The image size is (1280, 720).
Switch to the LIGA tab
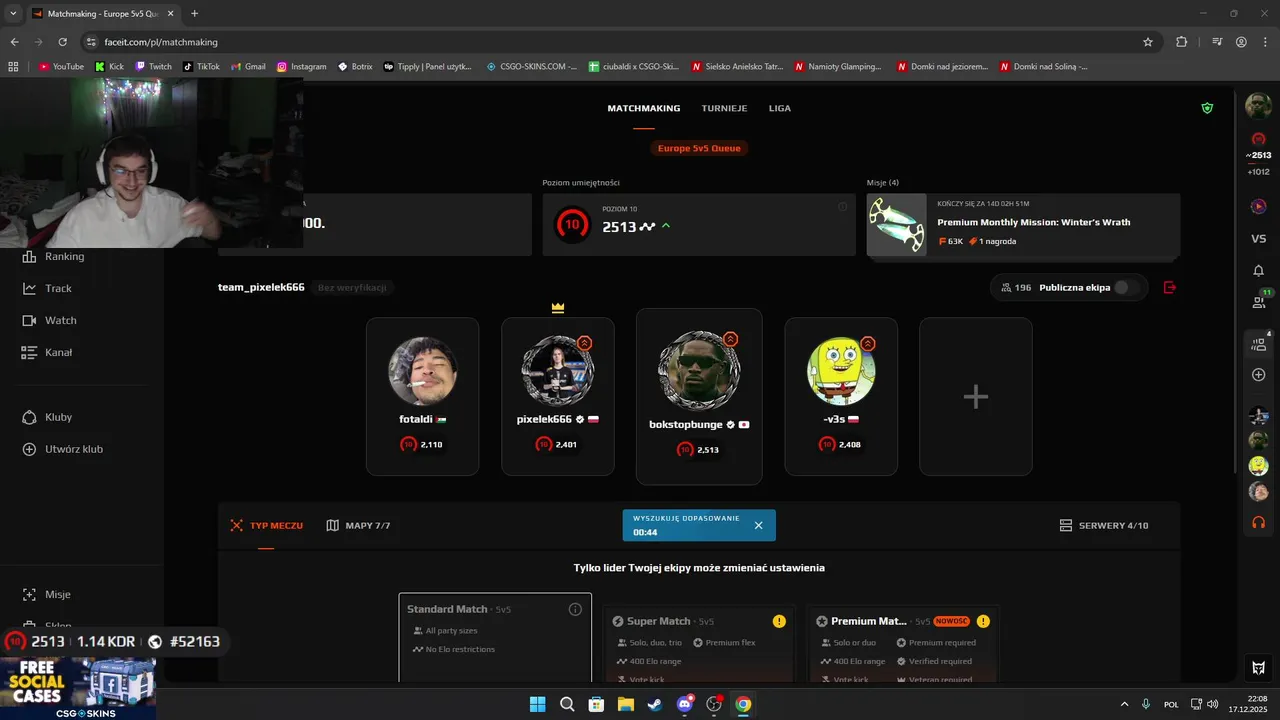(780, 108)
